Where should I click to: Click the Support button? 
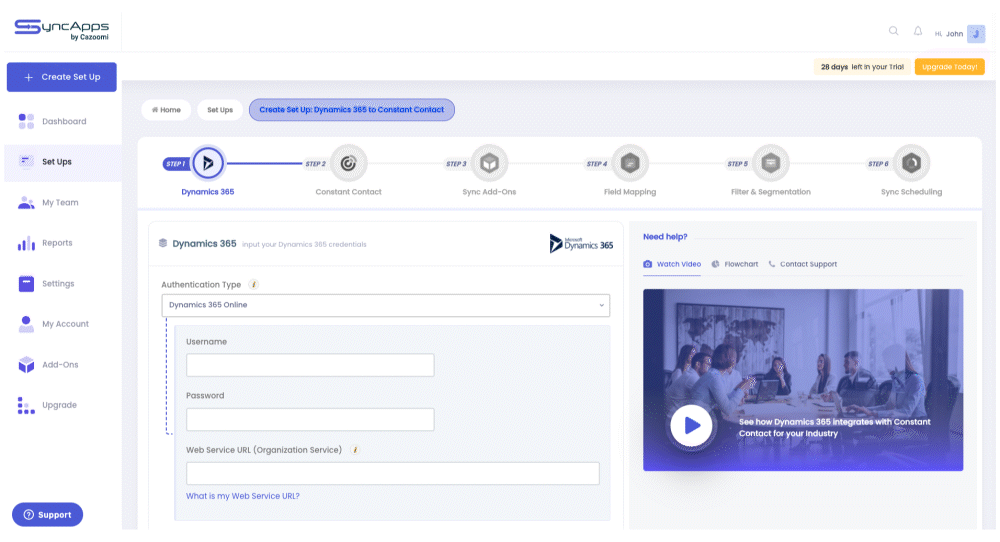click(47, 515)
